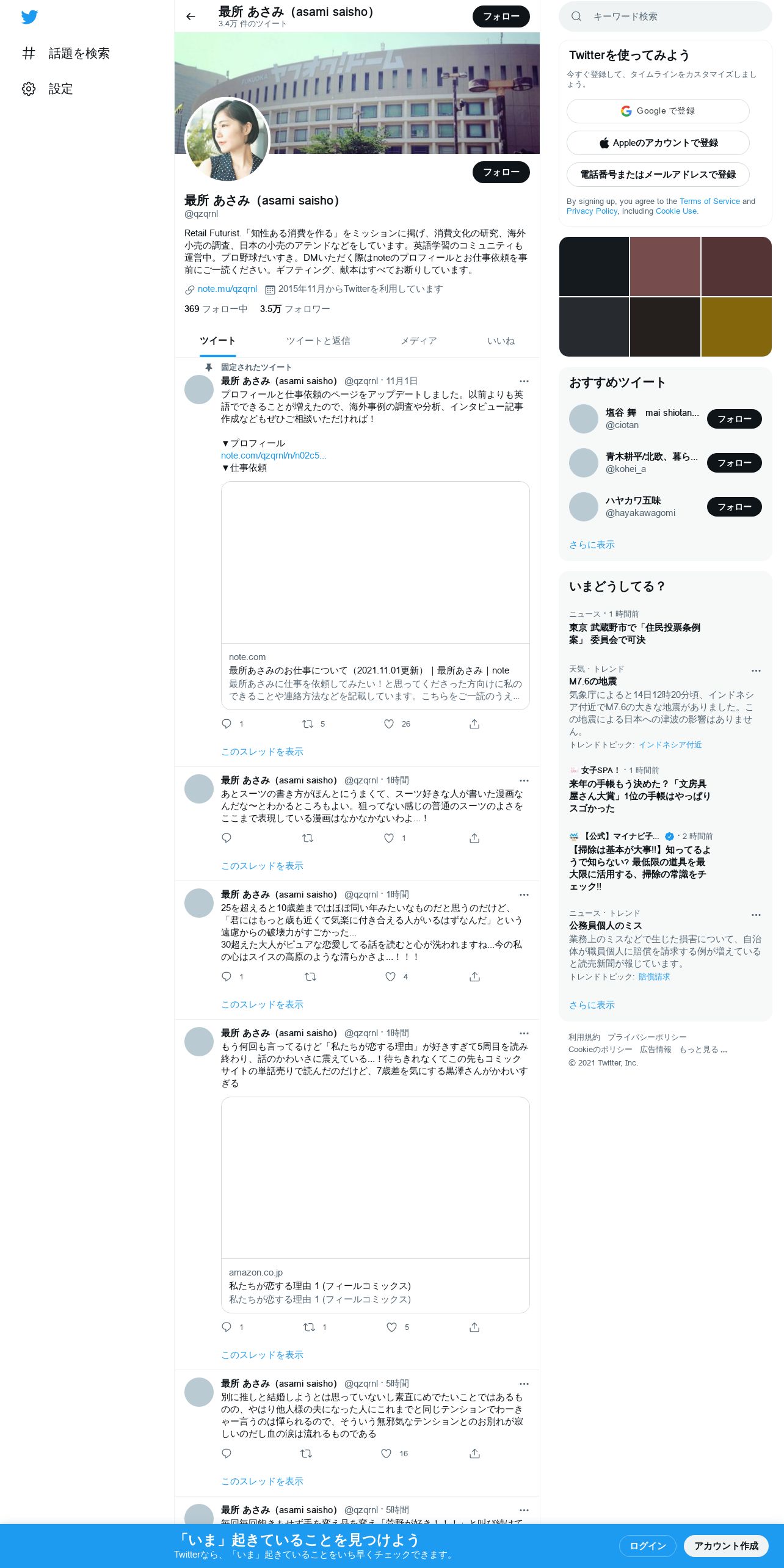Screen dimensions: 784x1568
Task: Open 話題を検索 hashtag explore icon
Action: [29, 53]
